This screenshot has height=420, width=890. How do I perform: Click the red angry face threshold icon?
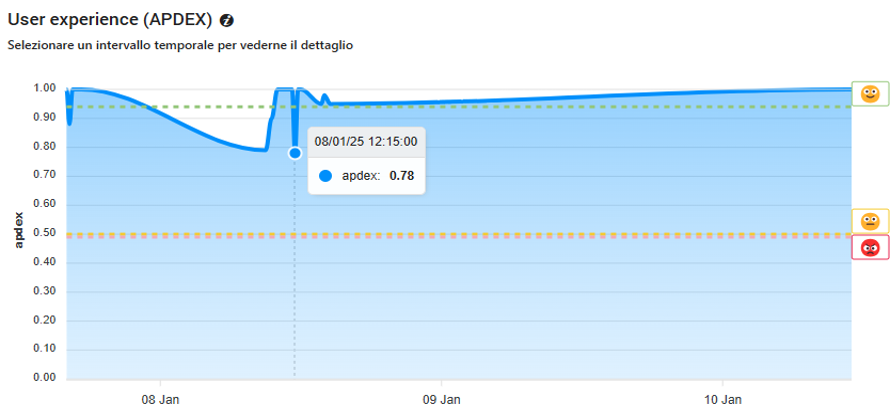pos(870,247)
